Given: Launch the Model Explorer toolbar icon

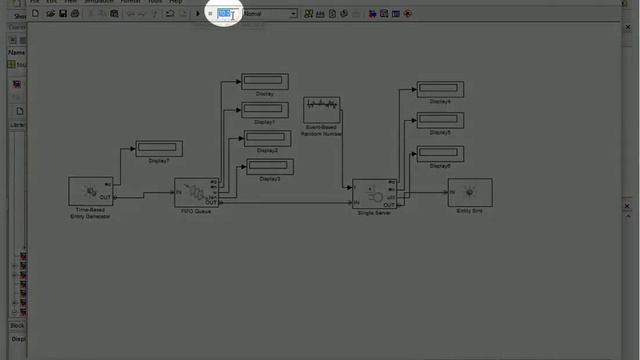Looking at the screenshot, I should click(384, 14).
